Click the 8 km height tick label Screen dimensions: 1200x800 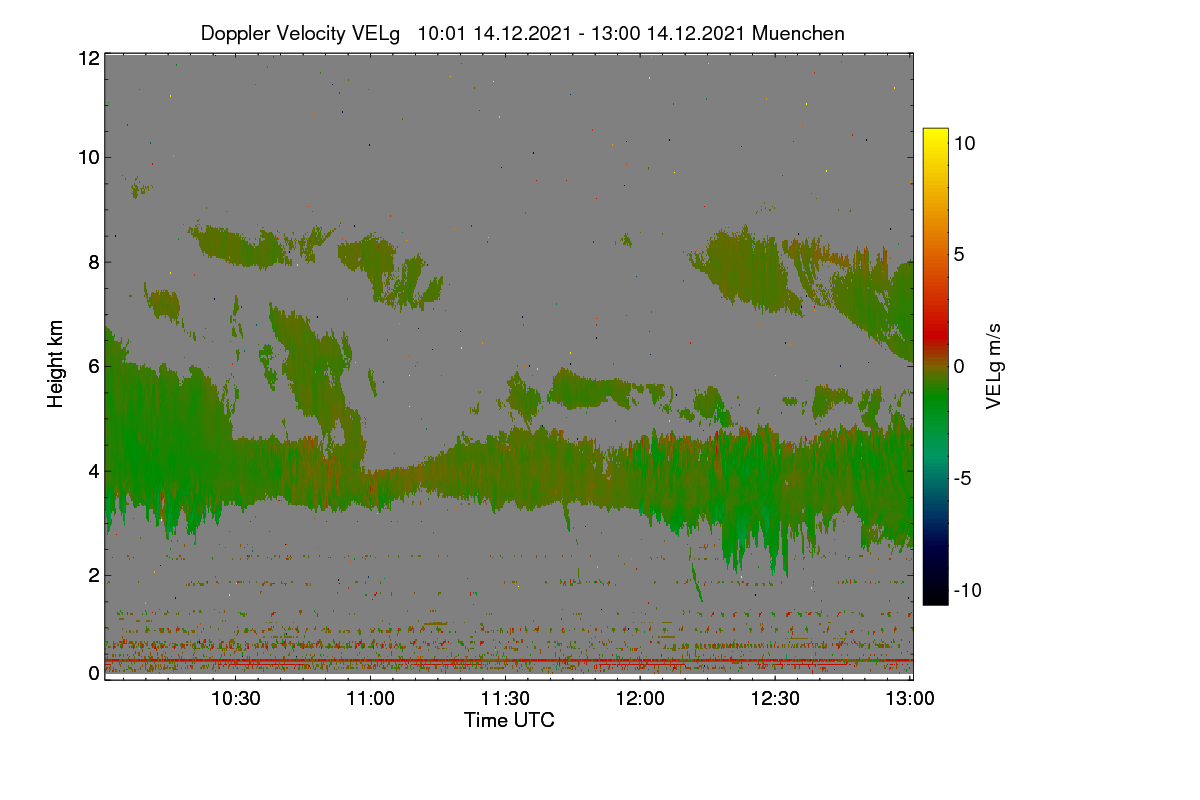coord(94,262)
